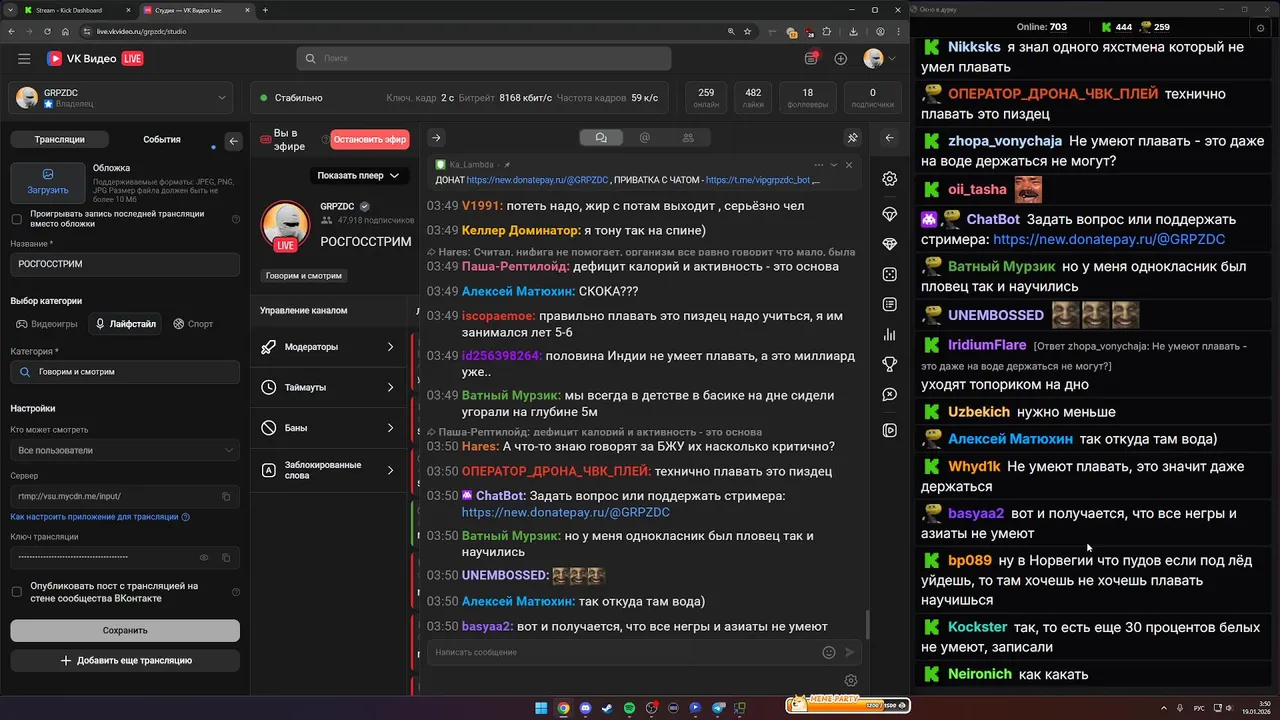Click the Категория search field
1280x720 pixels.
click(125, 372)
